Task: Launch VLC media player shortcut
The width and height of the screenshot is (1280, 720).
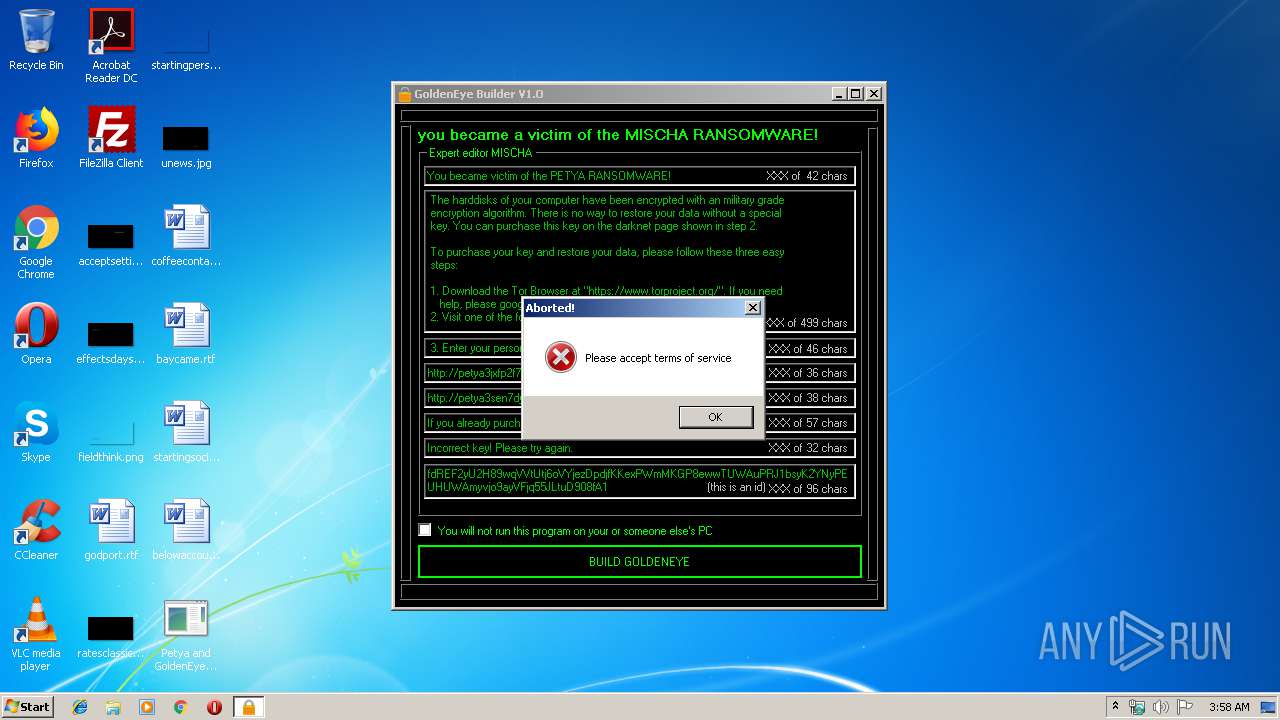Action: pyautogui.click(x=36, y=634)
